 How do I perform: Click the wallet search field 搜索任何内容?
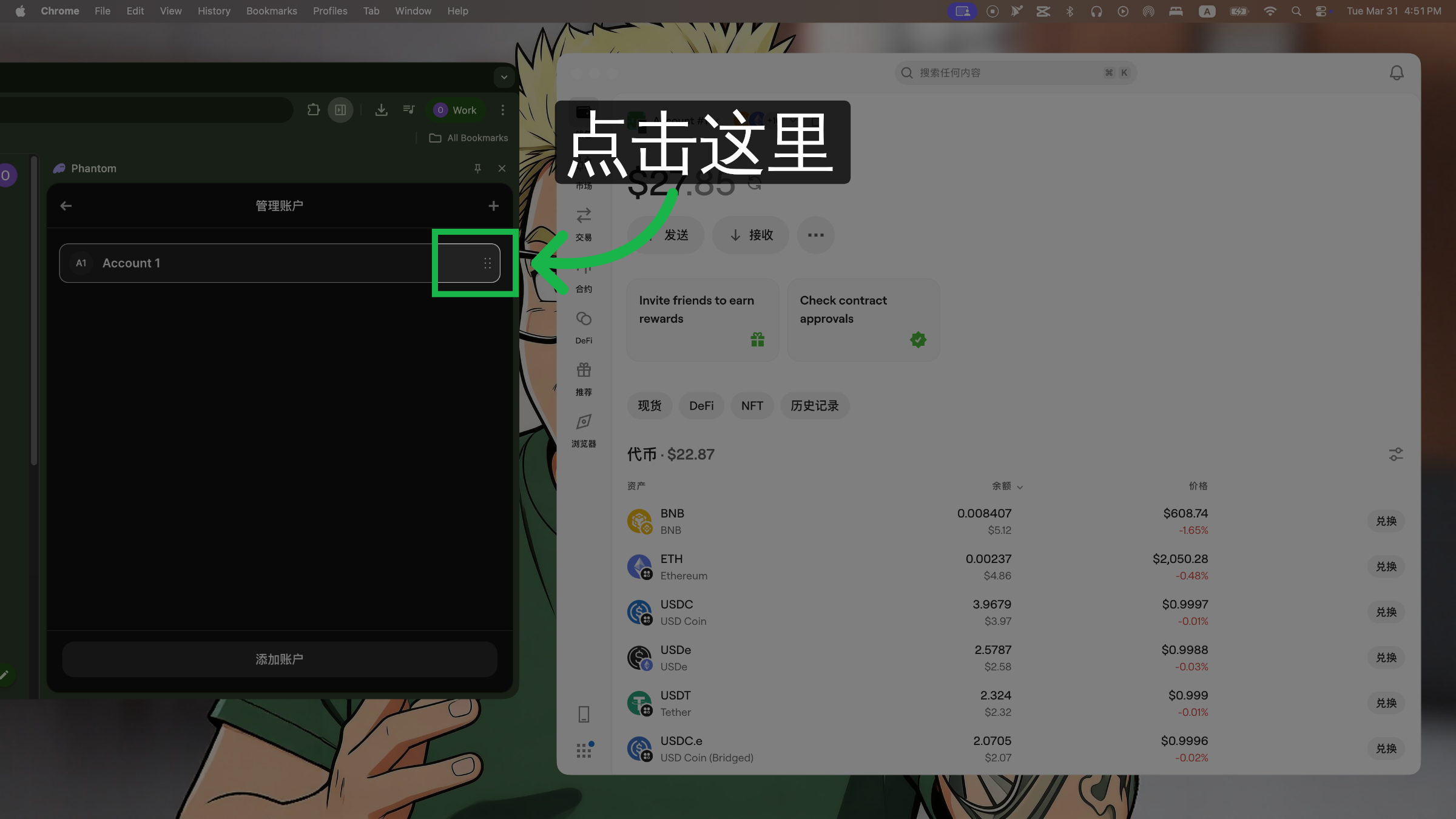[1016, 73]
